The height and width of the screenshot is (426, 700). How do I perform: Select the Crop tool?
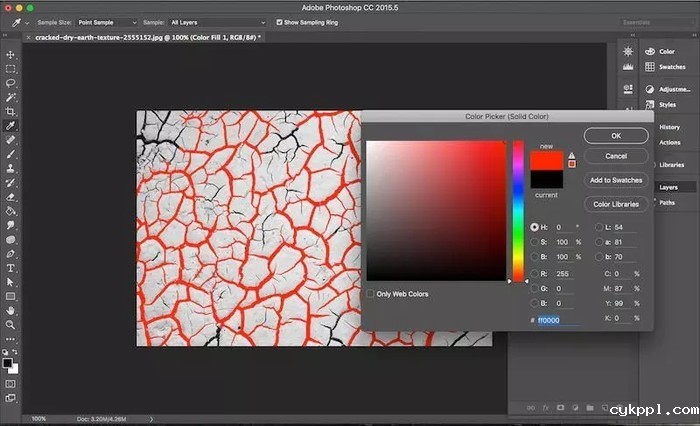tap(11, 112)
